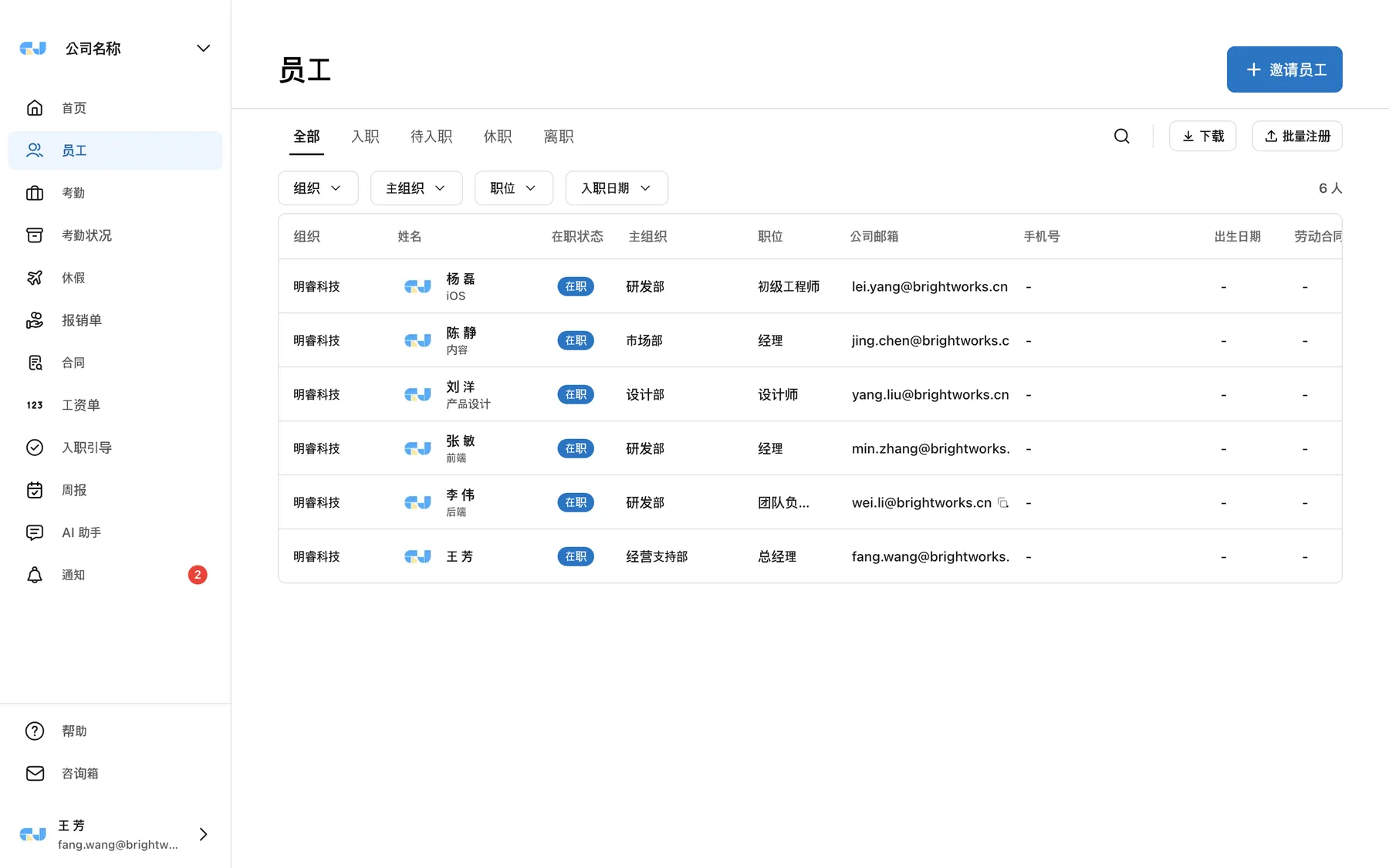Open the 主组织 filter dropdown
This screenshot has height=868, width=1389.
tap(416, 188)
